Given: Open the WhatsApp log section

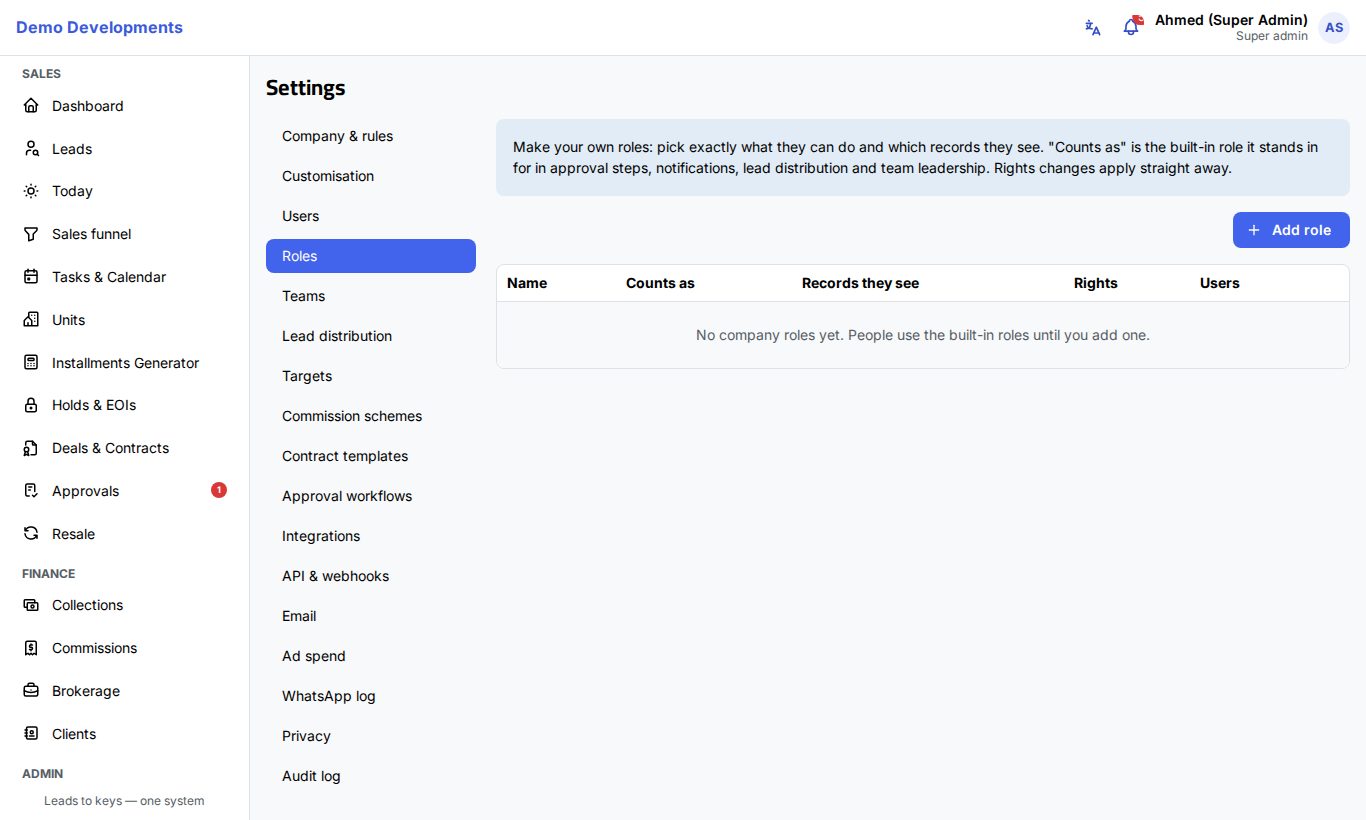Looking at the screenshot, I should pyautogui.click(x=371, y=696).
